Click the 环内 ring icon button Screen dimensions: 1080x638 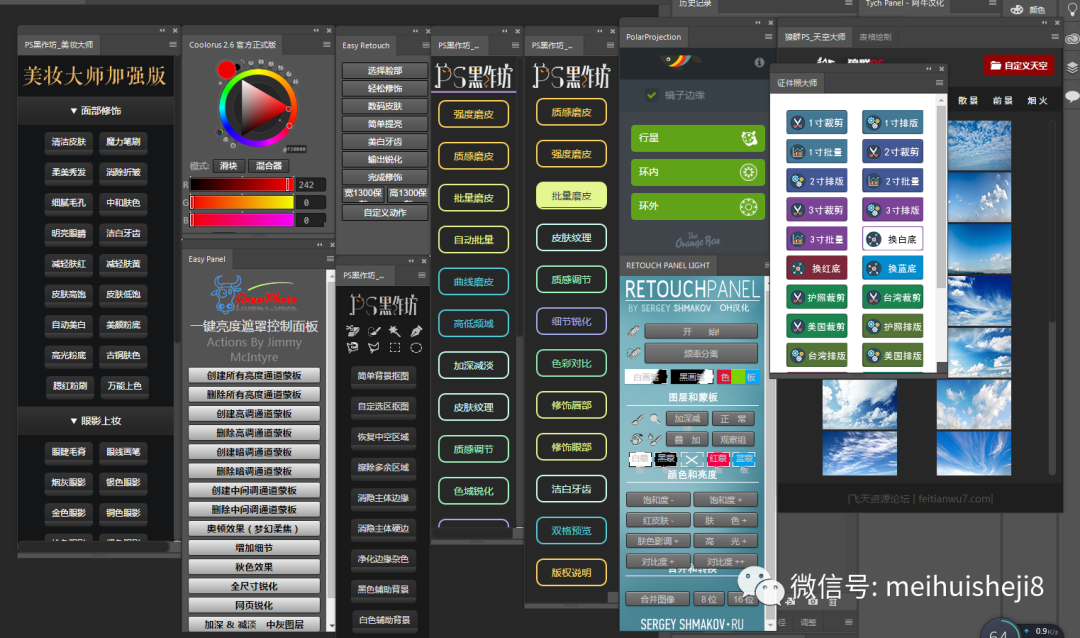click(x=746, y=172)
